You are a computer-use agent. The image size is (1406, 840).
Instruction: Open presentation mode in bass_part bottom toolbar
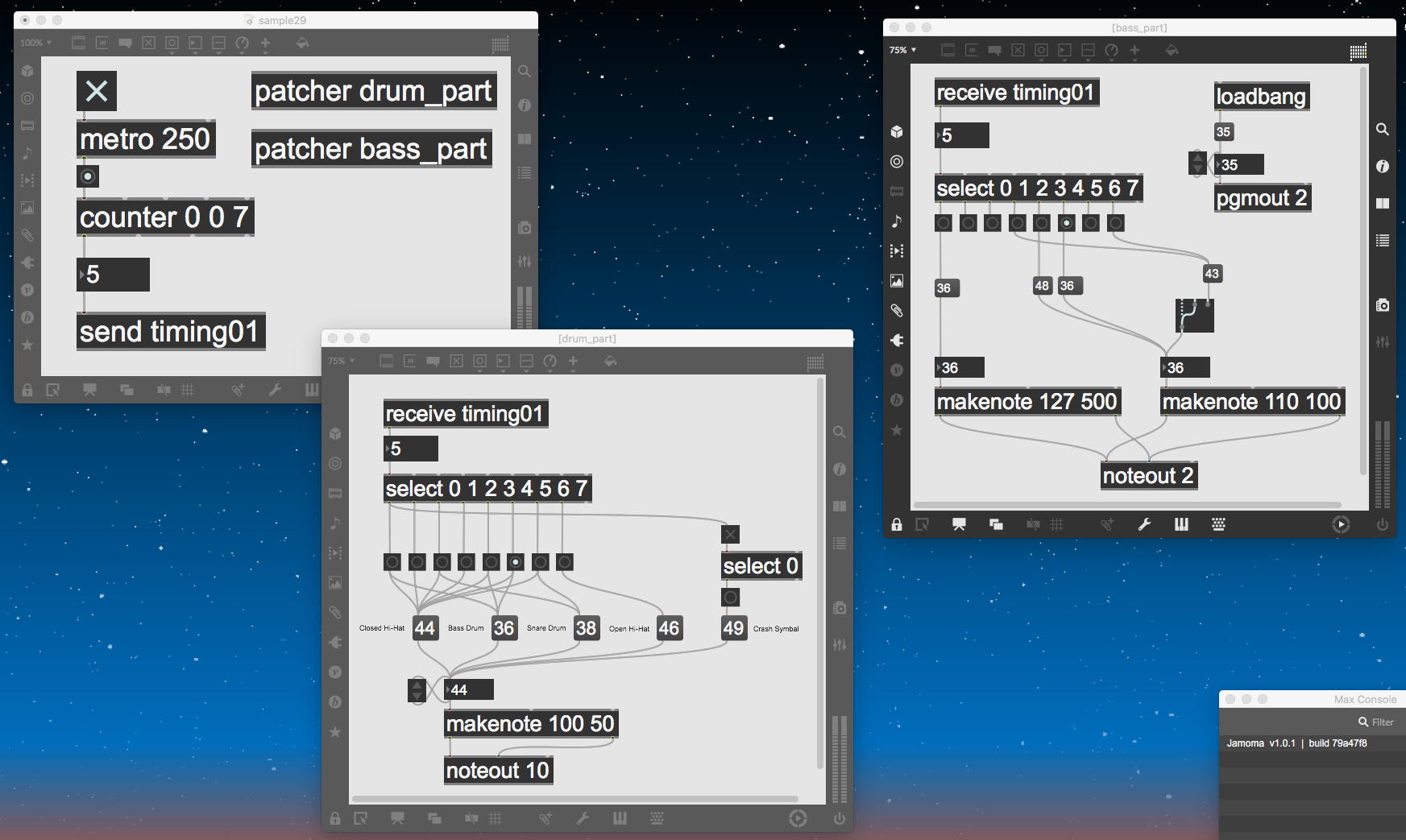pos(959,524)
